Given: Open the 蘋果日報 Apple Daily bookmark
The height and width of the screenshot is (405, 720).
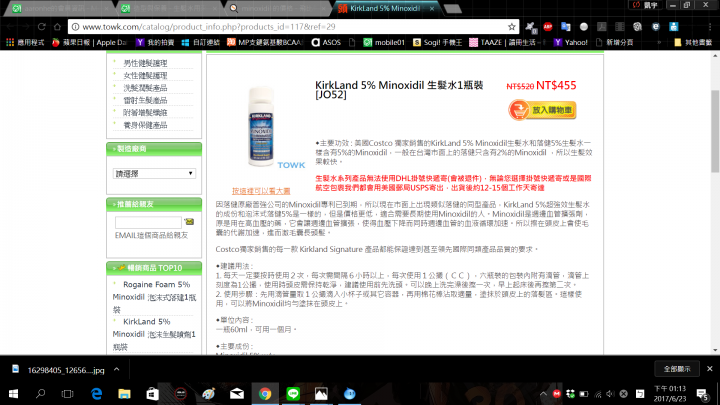Looking at the screenshot, I should tap(89, 42).
